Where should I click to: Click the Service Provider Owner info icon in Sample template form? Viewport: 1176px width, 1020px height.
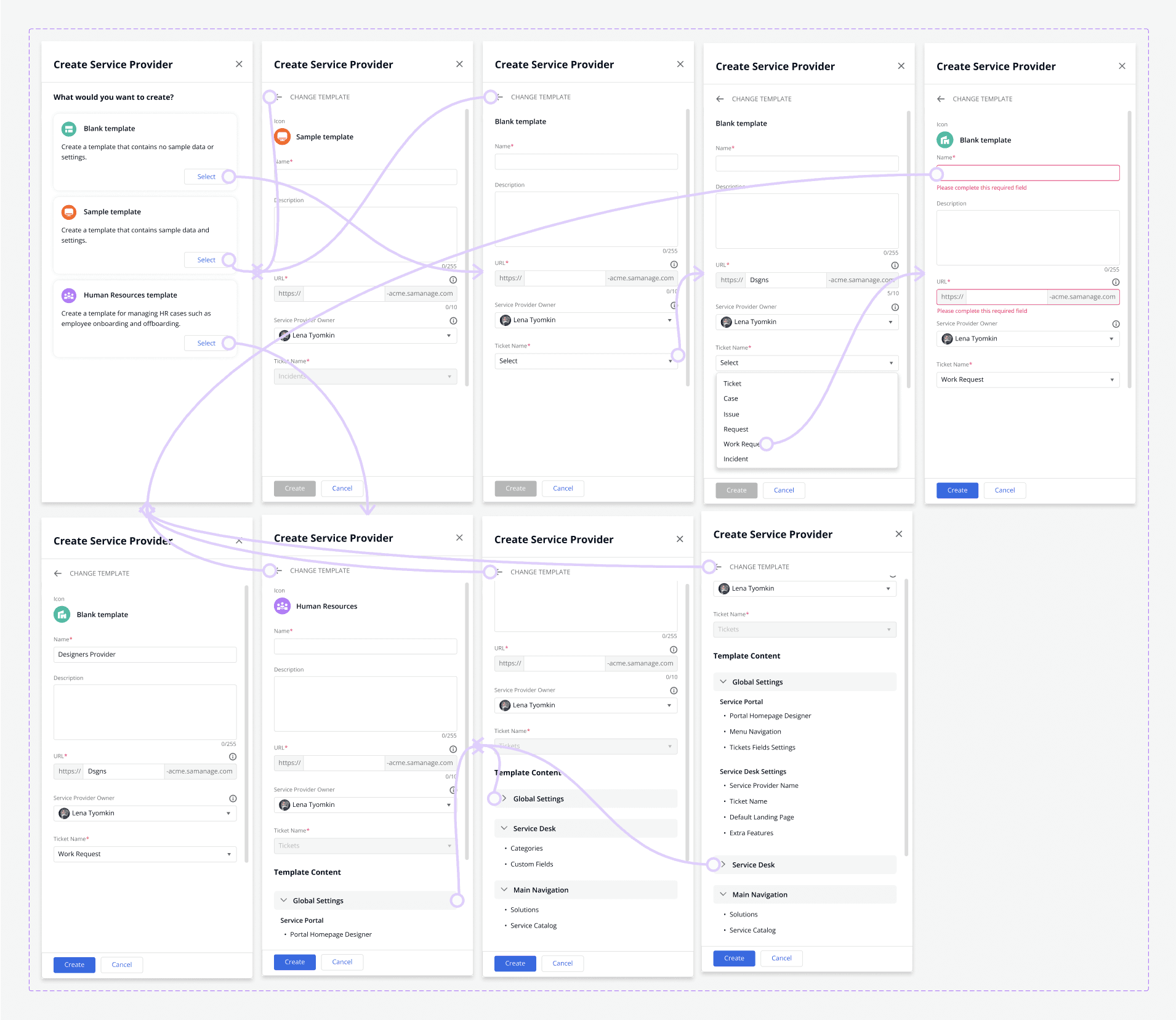click(x=453, y=321)
